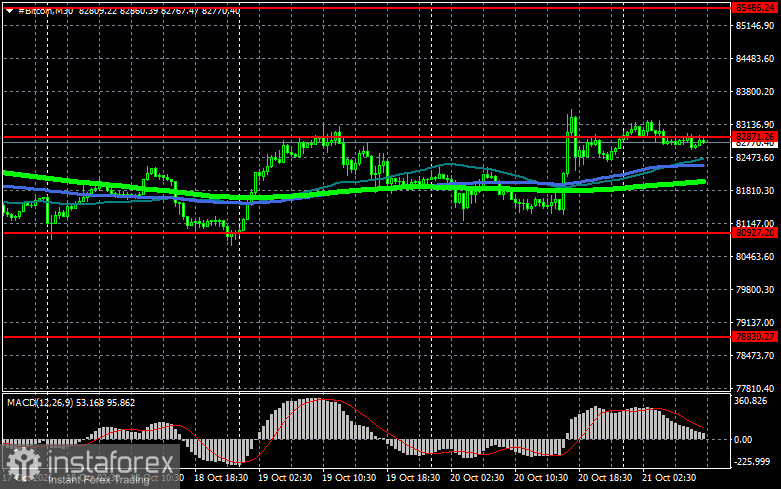781x489 pixels.
Task: Click the 0.00 MACD scale value
Action: tap(744, 440)
